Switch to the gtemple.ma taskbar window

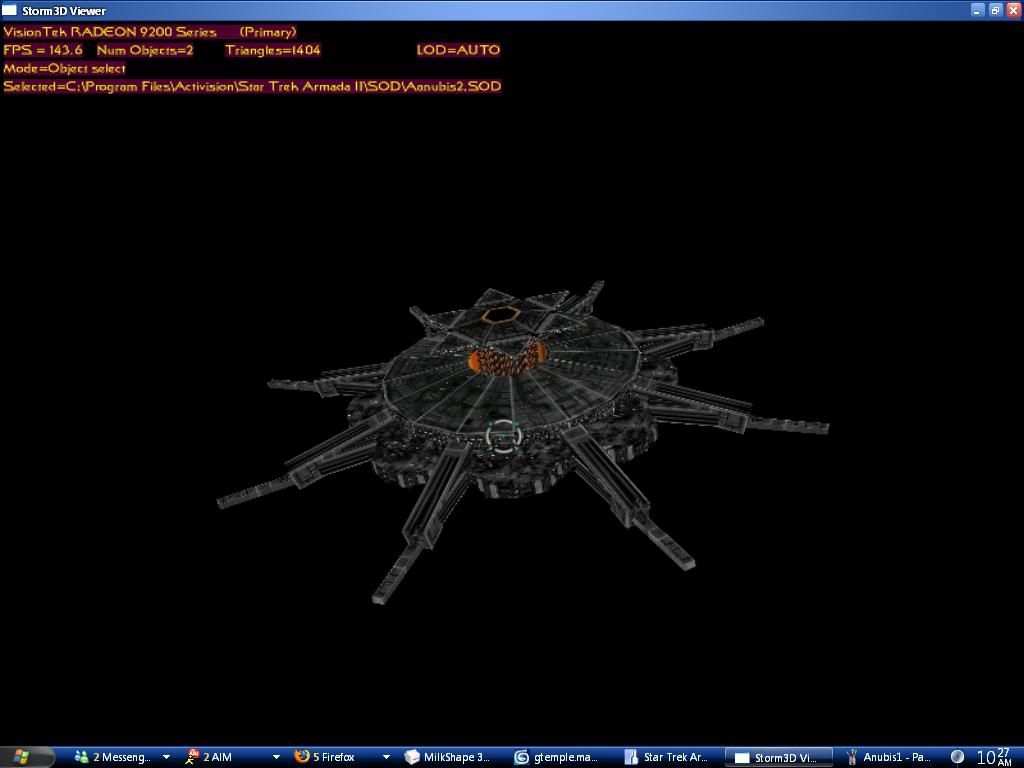click(x=557, y=757)
